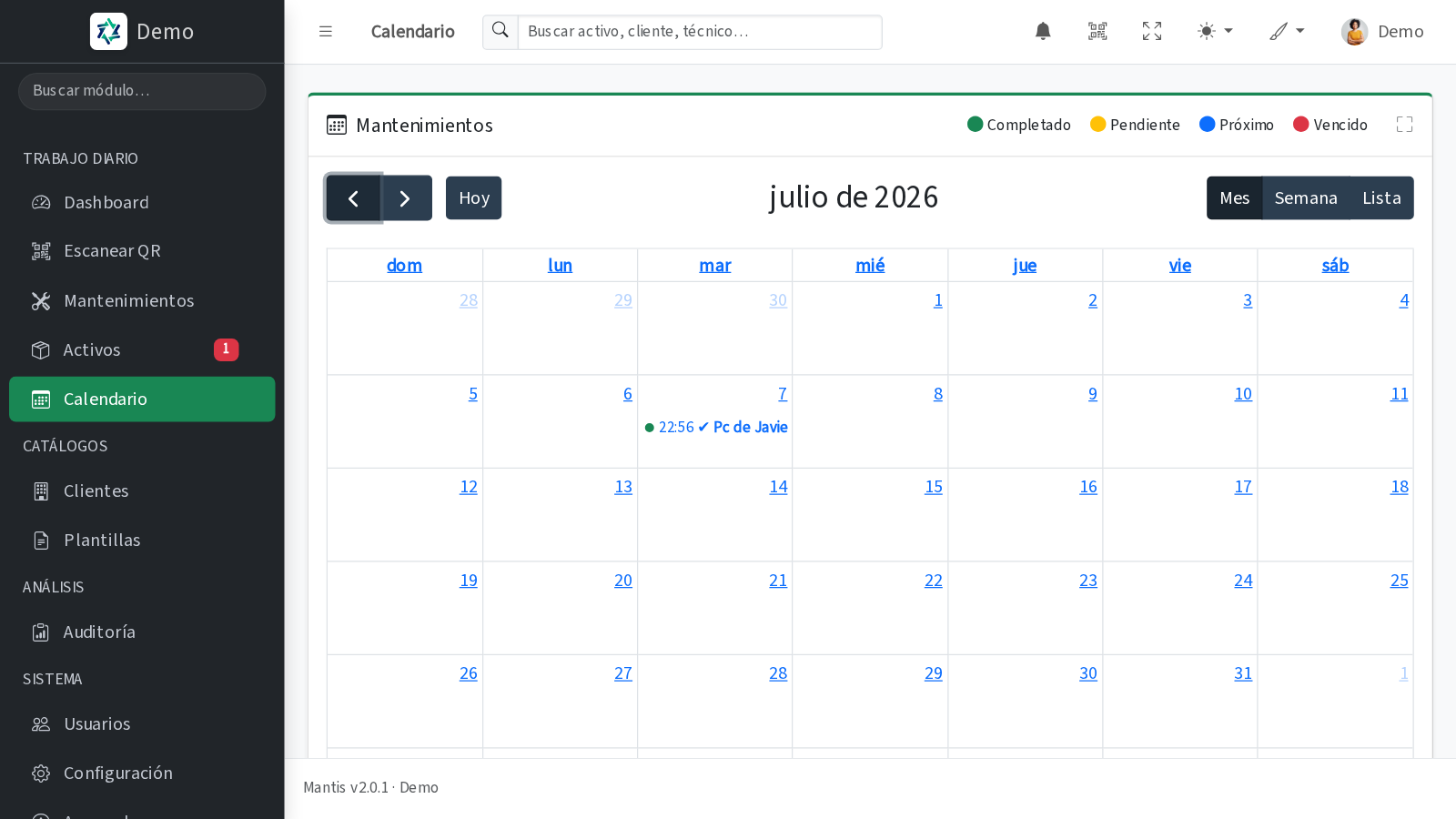Go to next month arrow
Screen dimensions: 1456x819
(x=406, y=197)
